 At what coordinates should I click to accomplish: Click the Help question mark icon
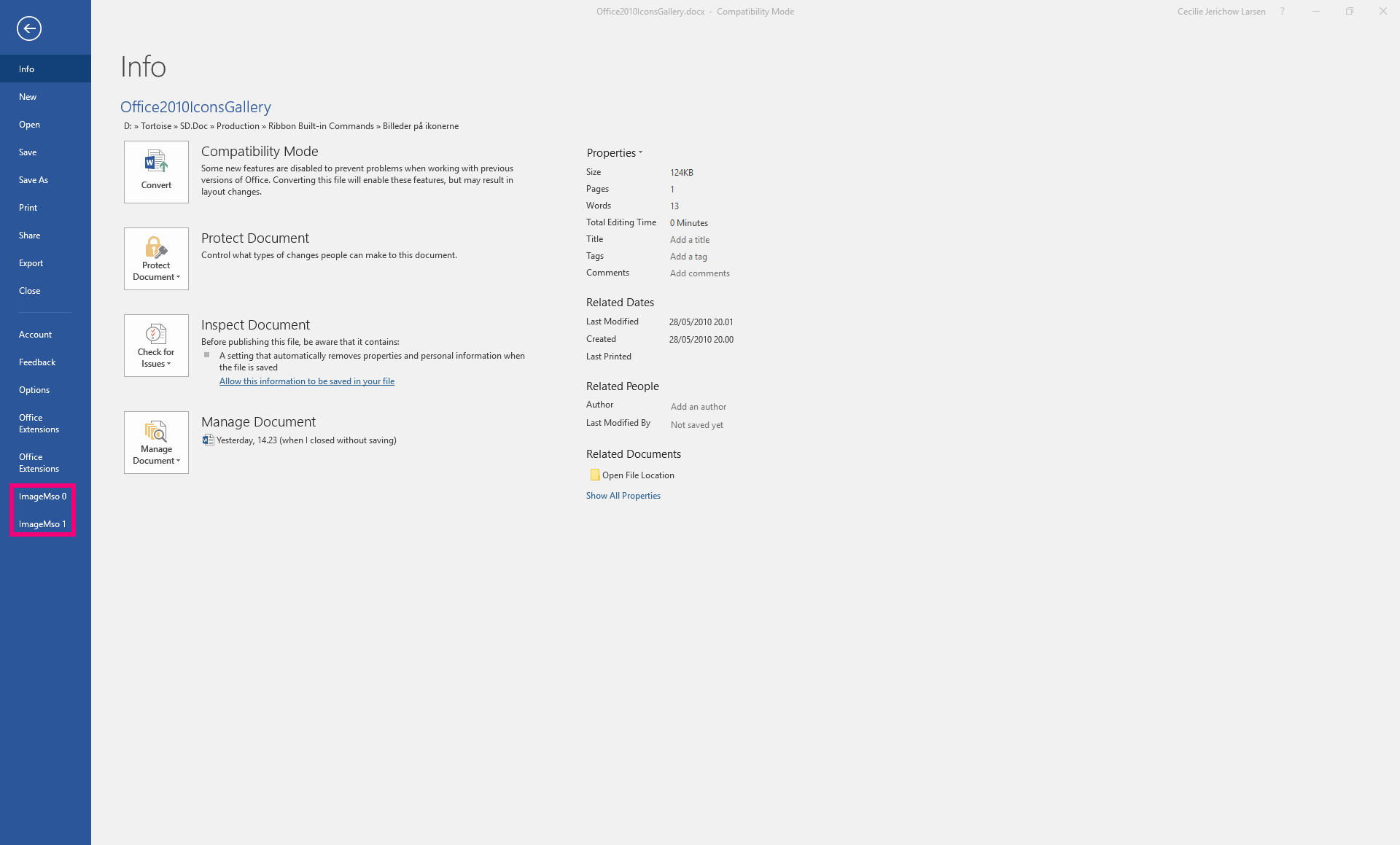(1282, 12)
